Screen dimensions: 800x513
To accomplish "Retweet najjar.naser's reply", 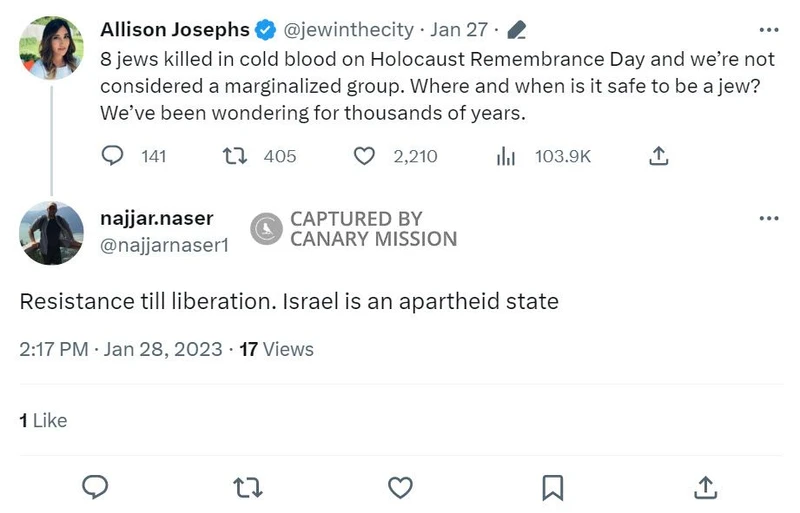I will [246, 487].
